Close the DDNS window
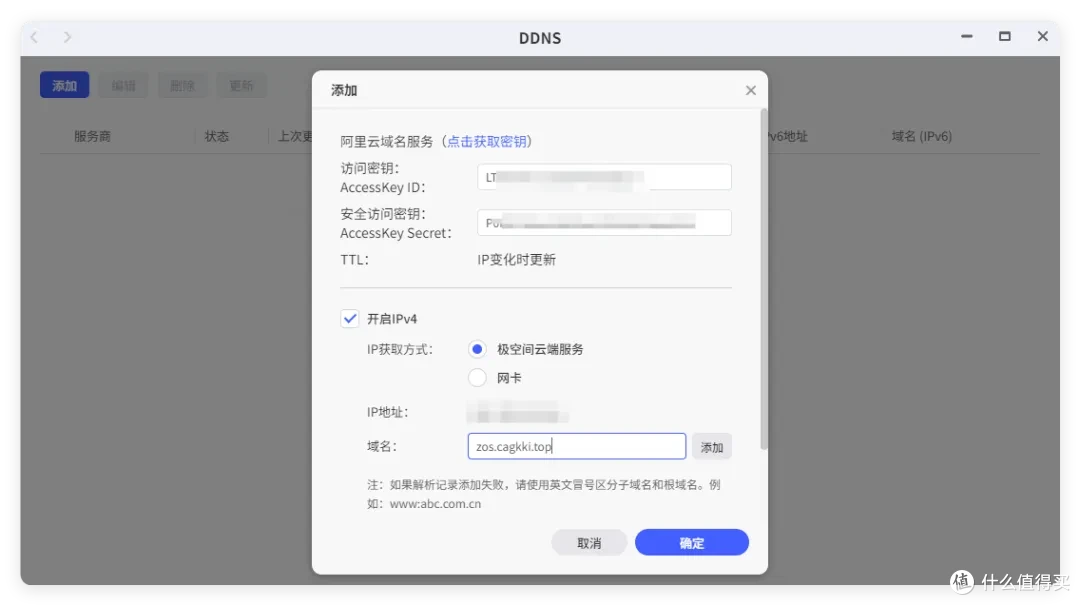 click(x=1042, y=37)
